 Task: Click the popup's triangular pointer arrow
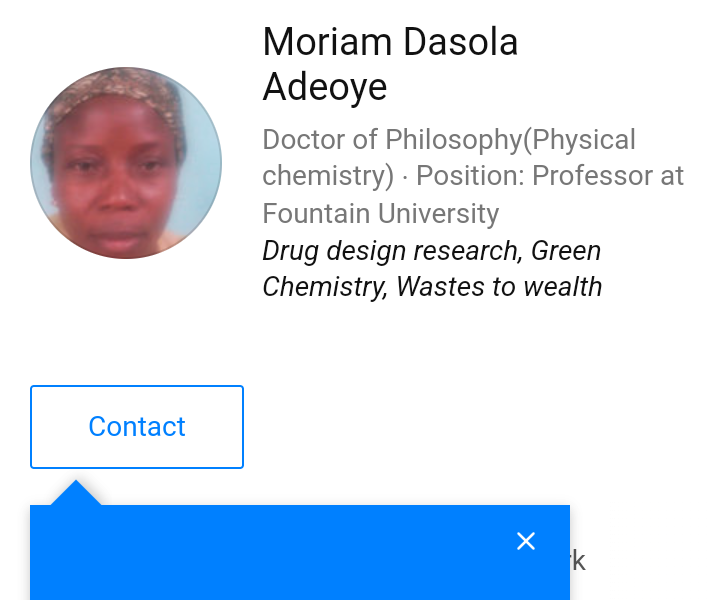(76, 494)
